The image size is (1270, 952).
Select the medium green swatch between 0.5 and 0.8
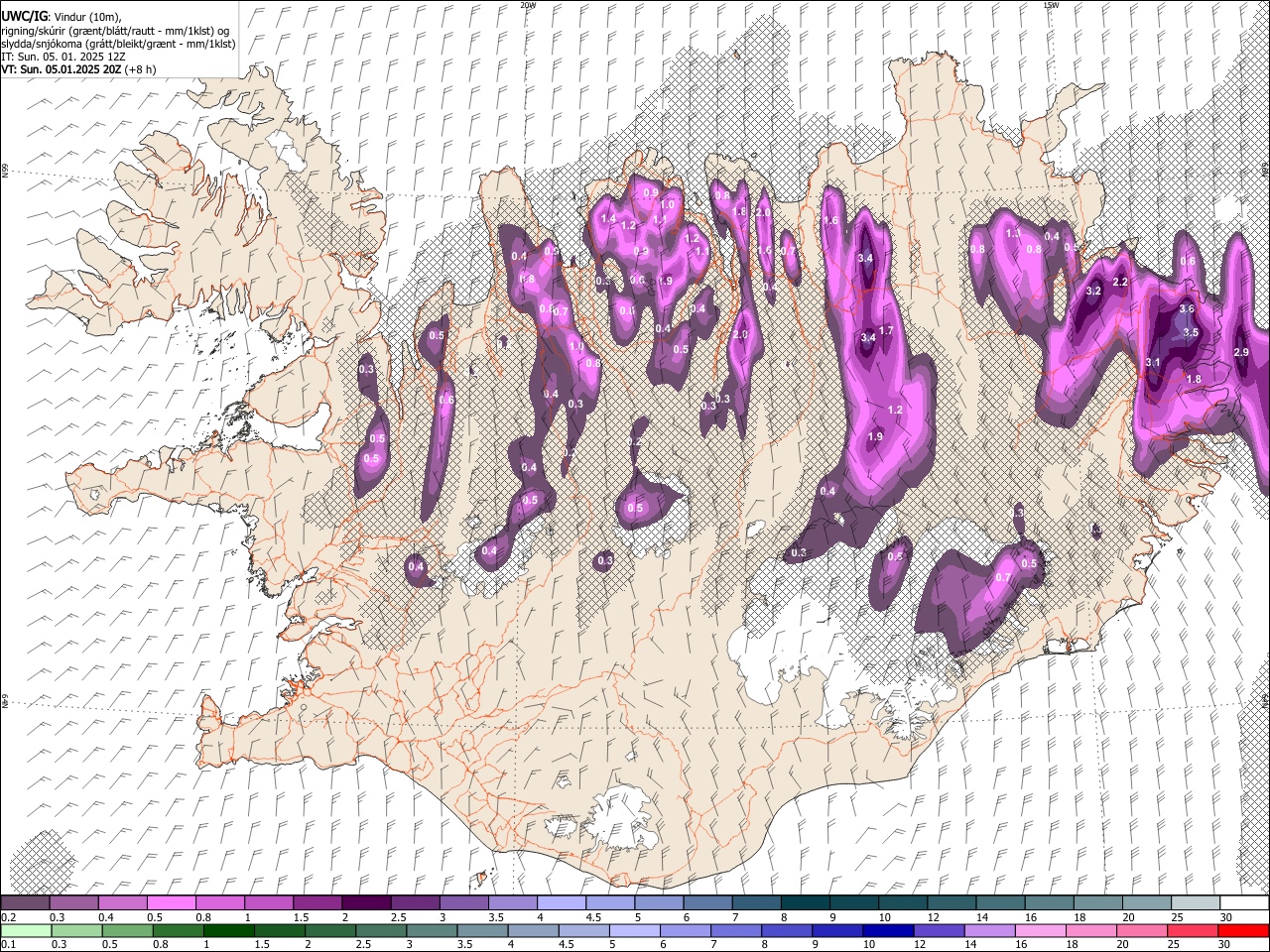128,931
